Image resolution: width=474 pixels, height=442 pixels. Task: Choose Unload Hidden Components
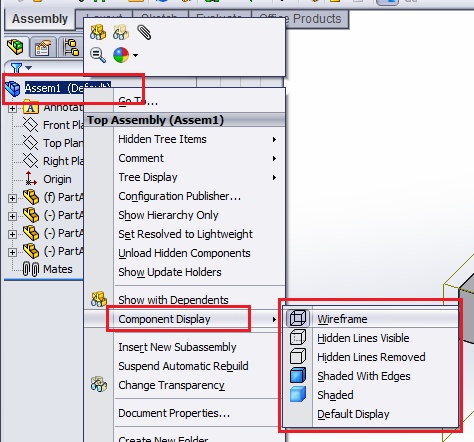[x=199, y=253]
